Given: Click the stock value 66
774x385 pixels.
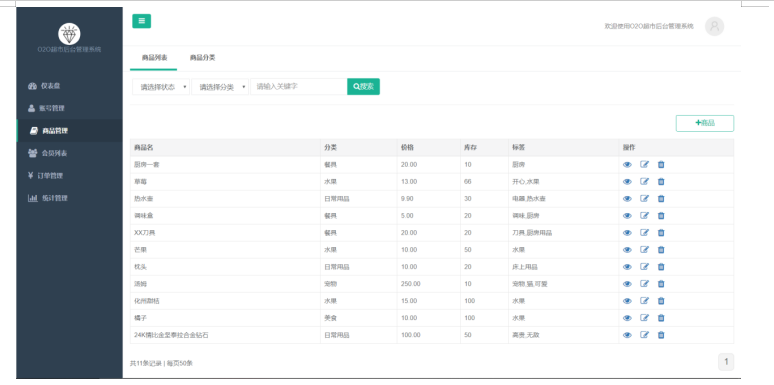Looking at the screenshot, I should (x=467, y=182).
